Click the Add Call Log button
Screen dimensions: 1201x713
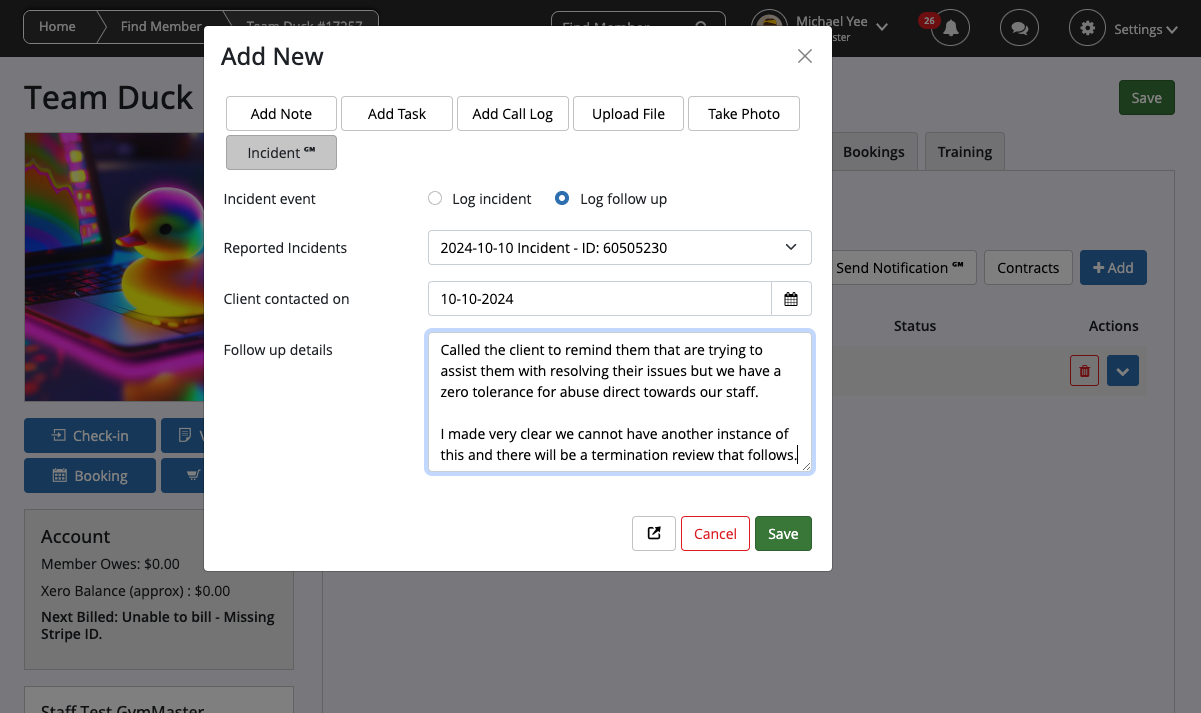click(x=512, y=114)
